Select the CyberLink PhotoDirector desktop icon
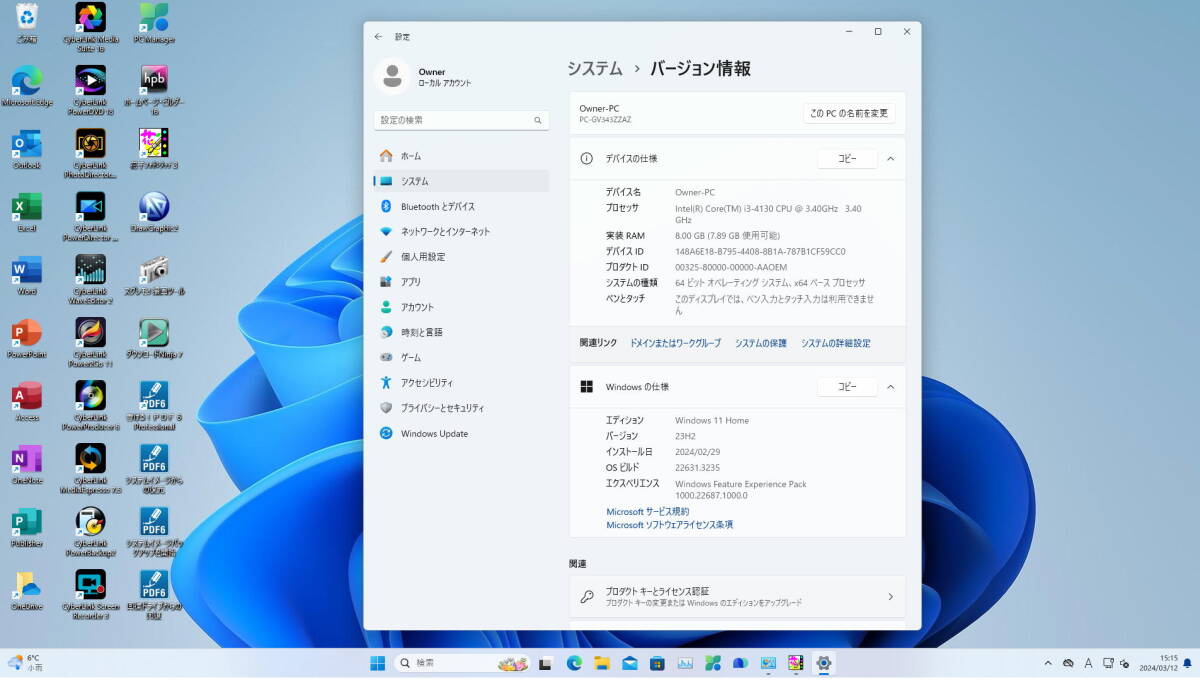The width and height of the screenshot is (1200, 680). (90, 153)
